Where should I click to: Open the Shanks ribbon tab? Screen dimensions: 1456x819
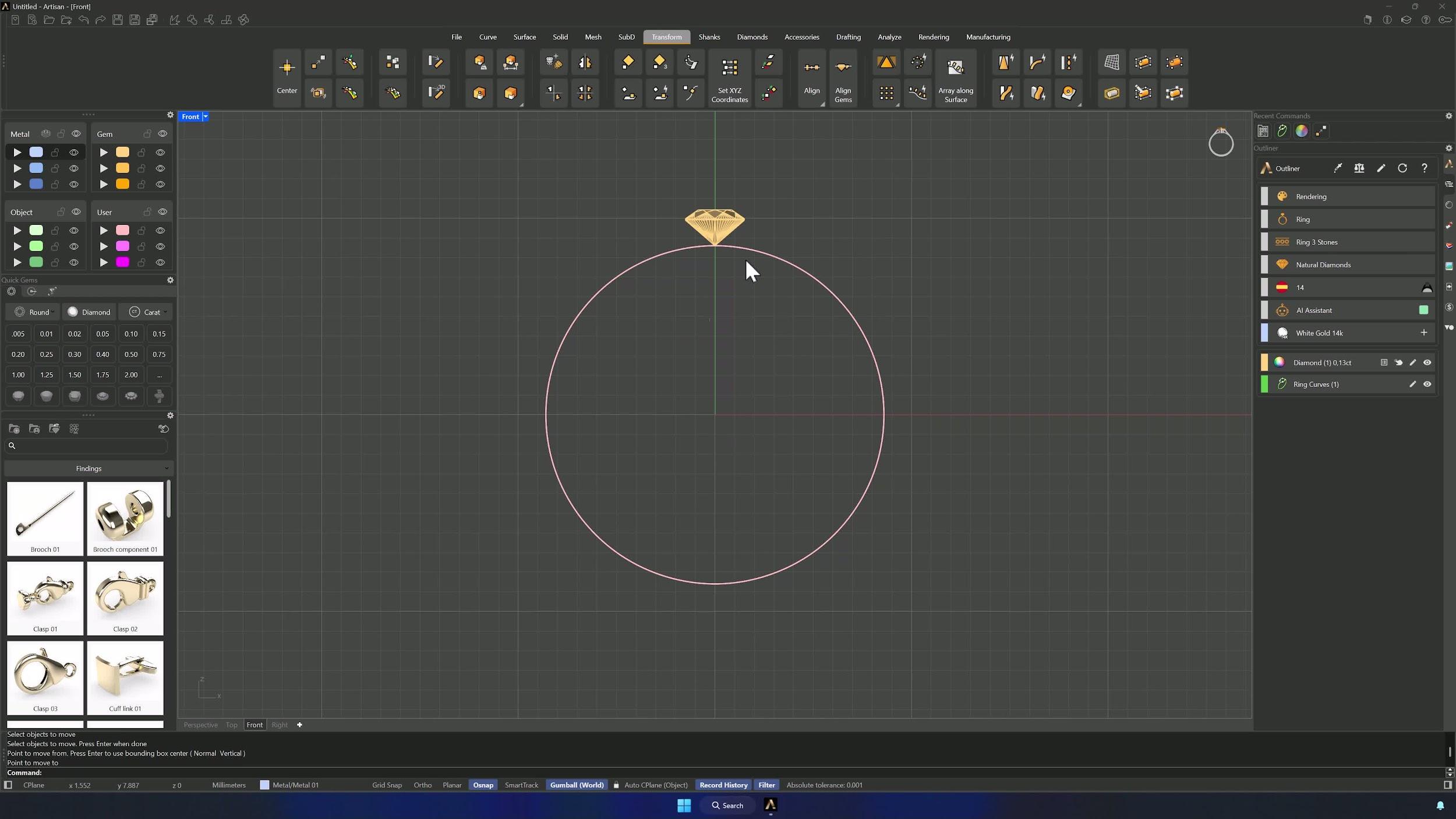pos(709,37)
